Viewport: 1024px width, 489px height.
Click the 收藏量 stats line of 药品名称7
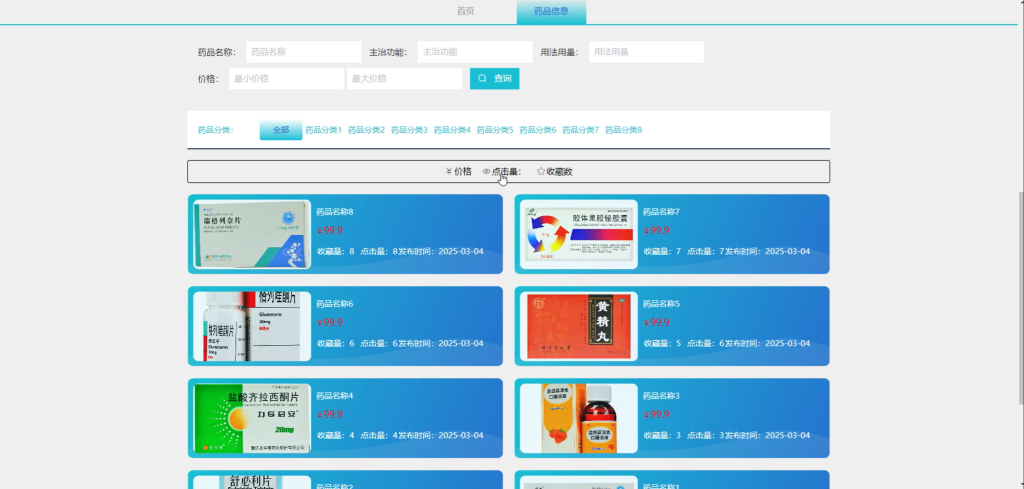(x=727, y=251)
